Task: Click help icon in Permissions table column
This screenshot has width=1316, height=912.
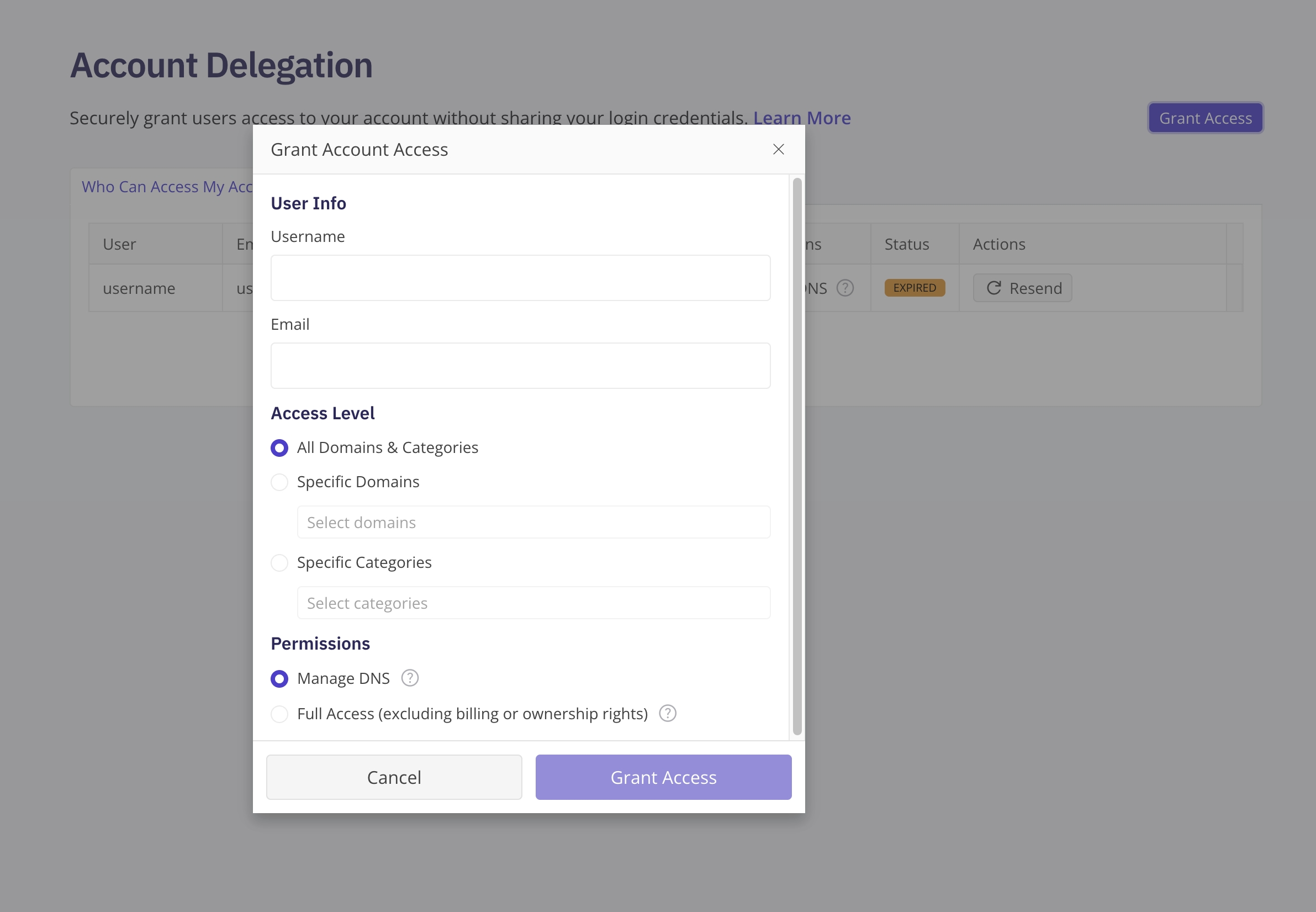Action: (845, 288)
